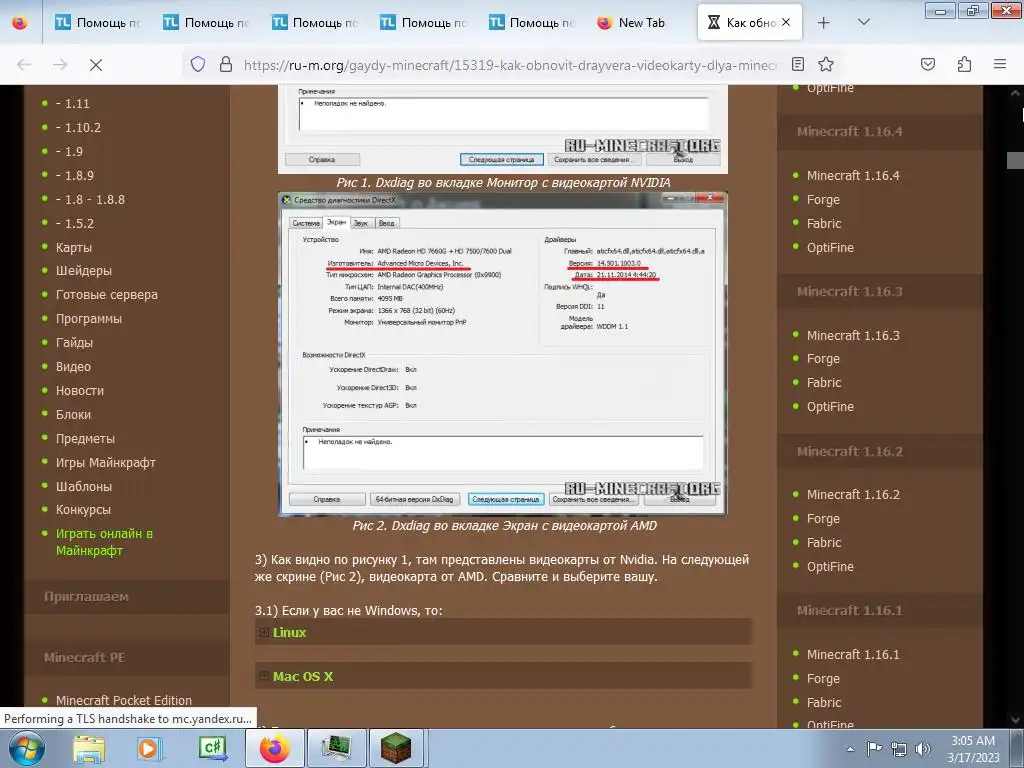Show hidden tray icons arrow
This screenshot has width=1024, height=768.
[x=850, y=749]
